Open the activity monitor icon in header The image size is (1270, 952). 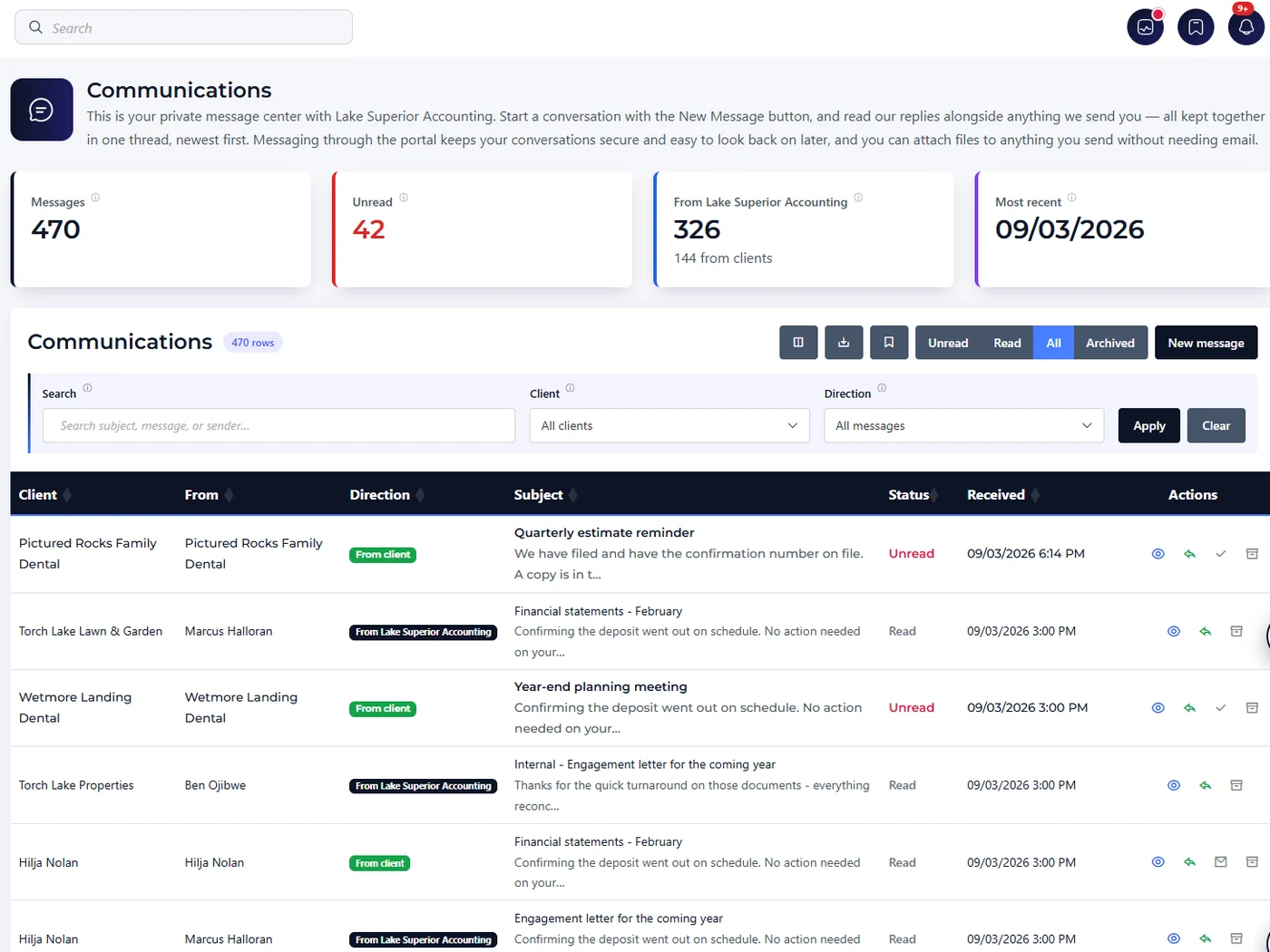1145,27
